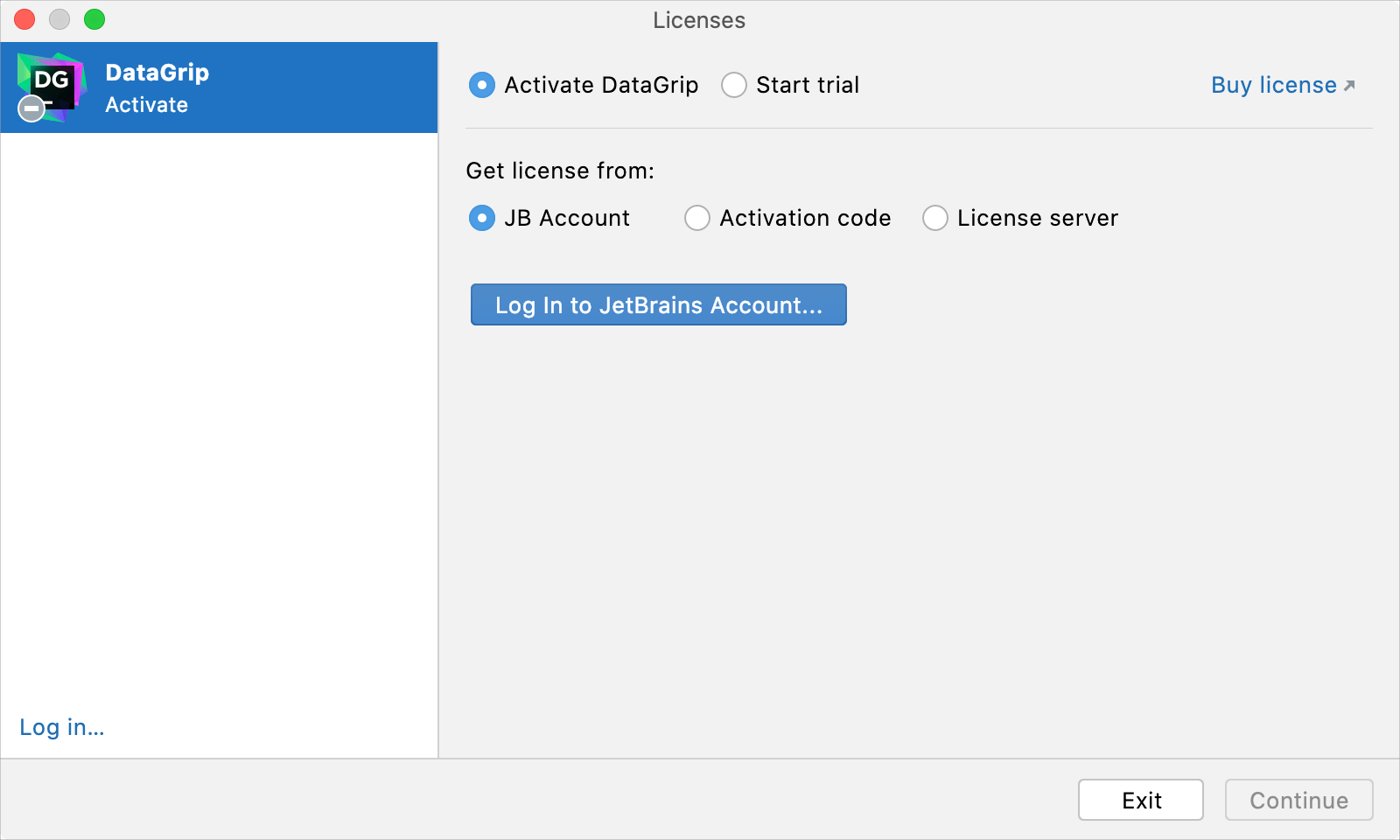Select the DataGrip Activate entry in the sidebar
This screenshot has width=1400, height=840.
click(219, 87)
